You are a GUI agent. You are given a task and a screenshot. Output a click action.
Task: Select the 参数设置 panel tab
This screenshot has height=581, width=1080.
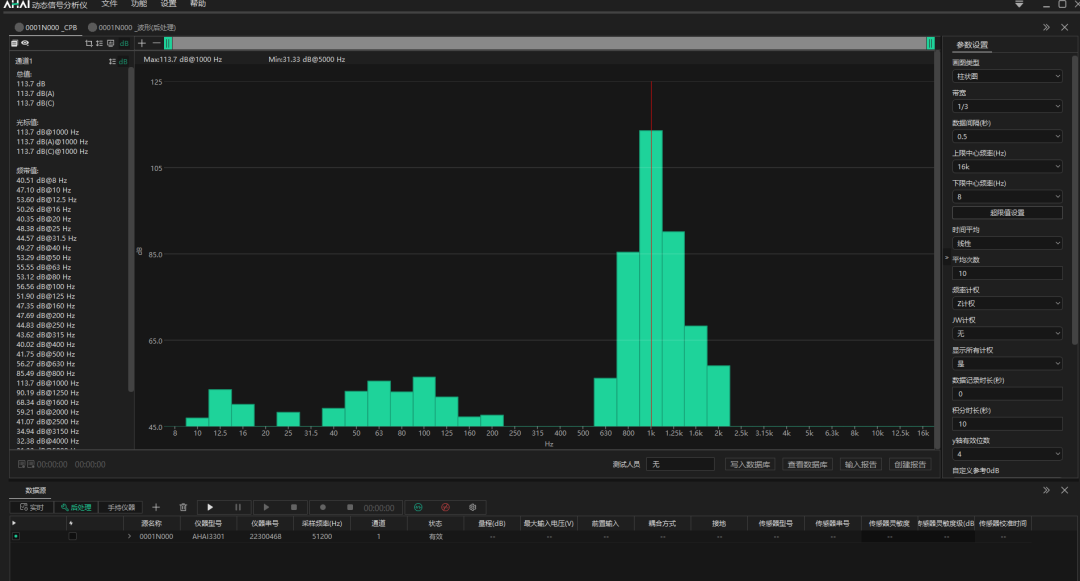[x=972, y=45]
